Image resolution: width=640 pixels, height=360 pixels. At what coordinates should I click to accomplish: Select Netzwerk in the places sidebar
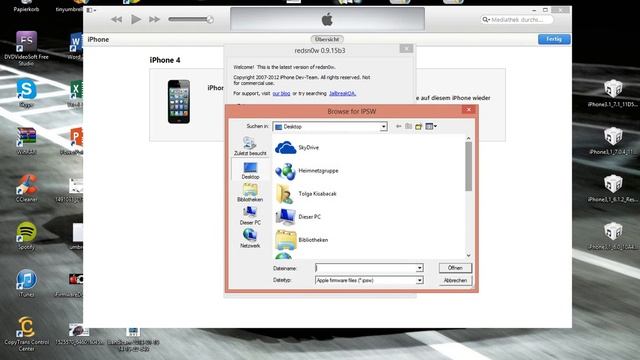point(250,239)
